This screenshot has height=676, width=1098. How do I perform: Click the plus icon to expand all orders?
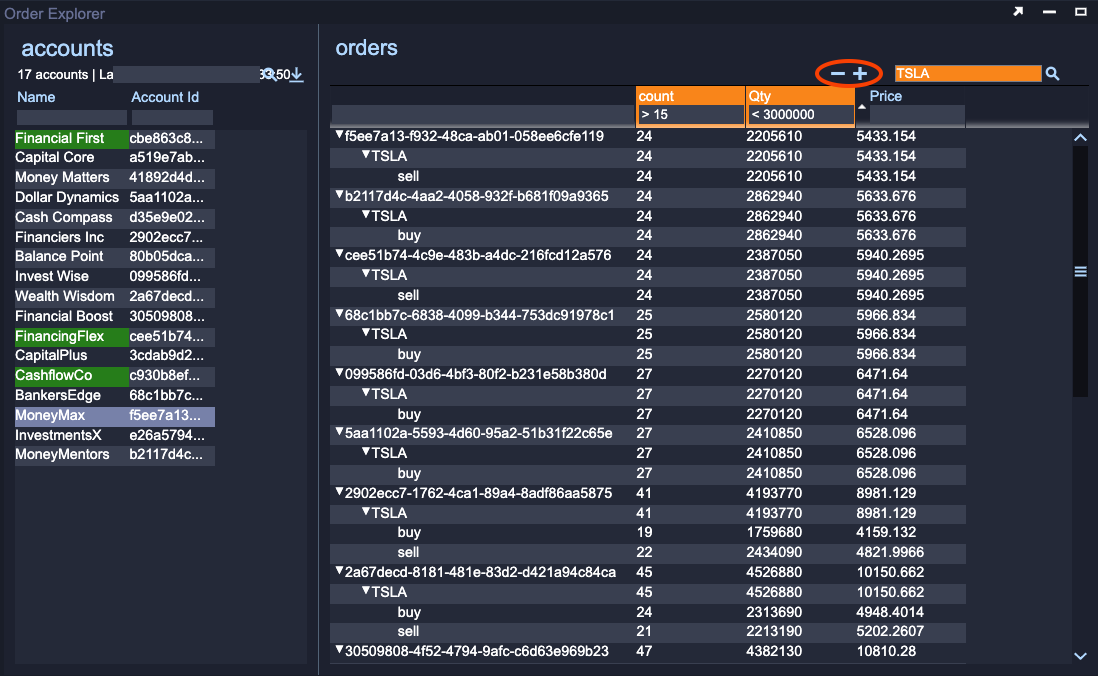click(860, 74)
